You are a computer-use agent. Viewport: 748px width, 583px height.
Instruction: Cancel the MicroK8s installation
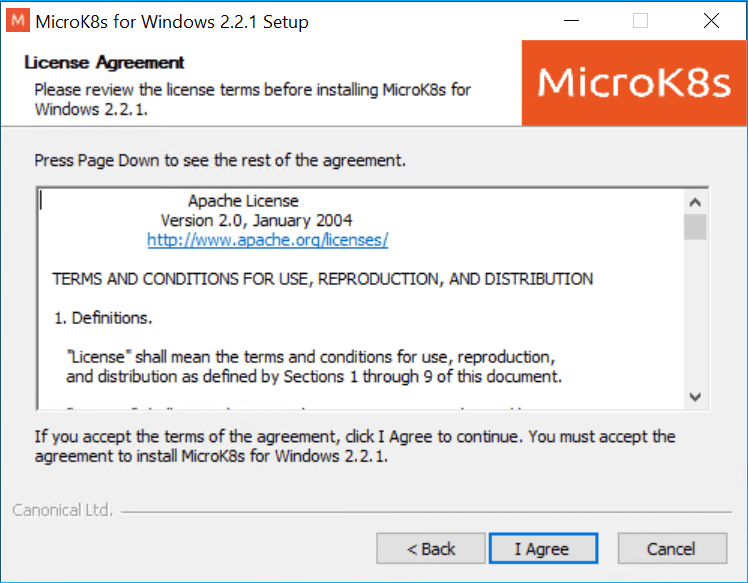point(672,549)
